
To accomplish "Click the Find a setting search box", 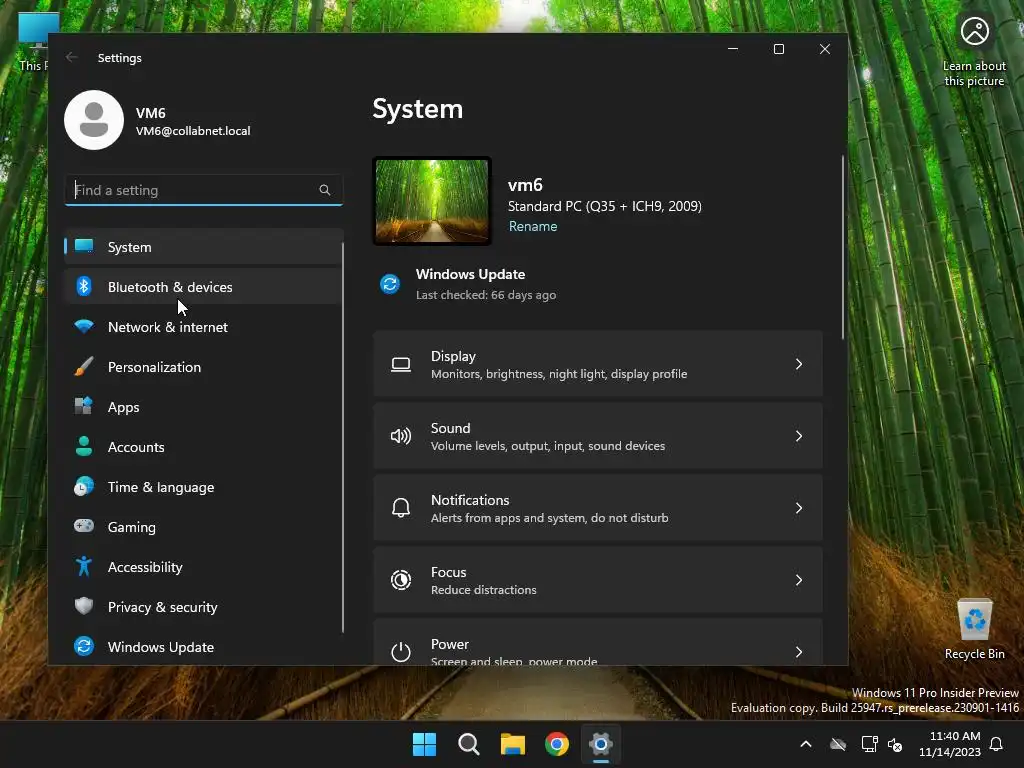I will click(203, 190).
